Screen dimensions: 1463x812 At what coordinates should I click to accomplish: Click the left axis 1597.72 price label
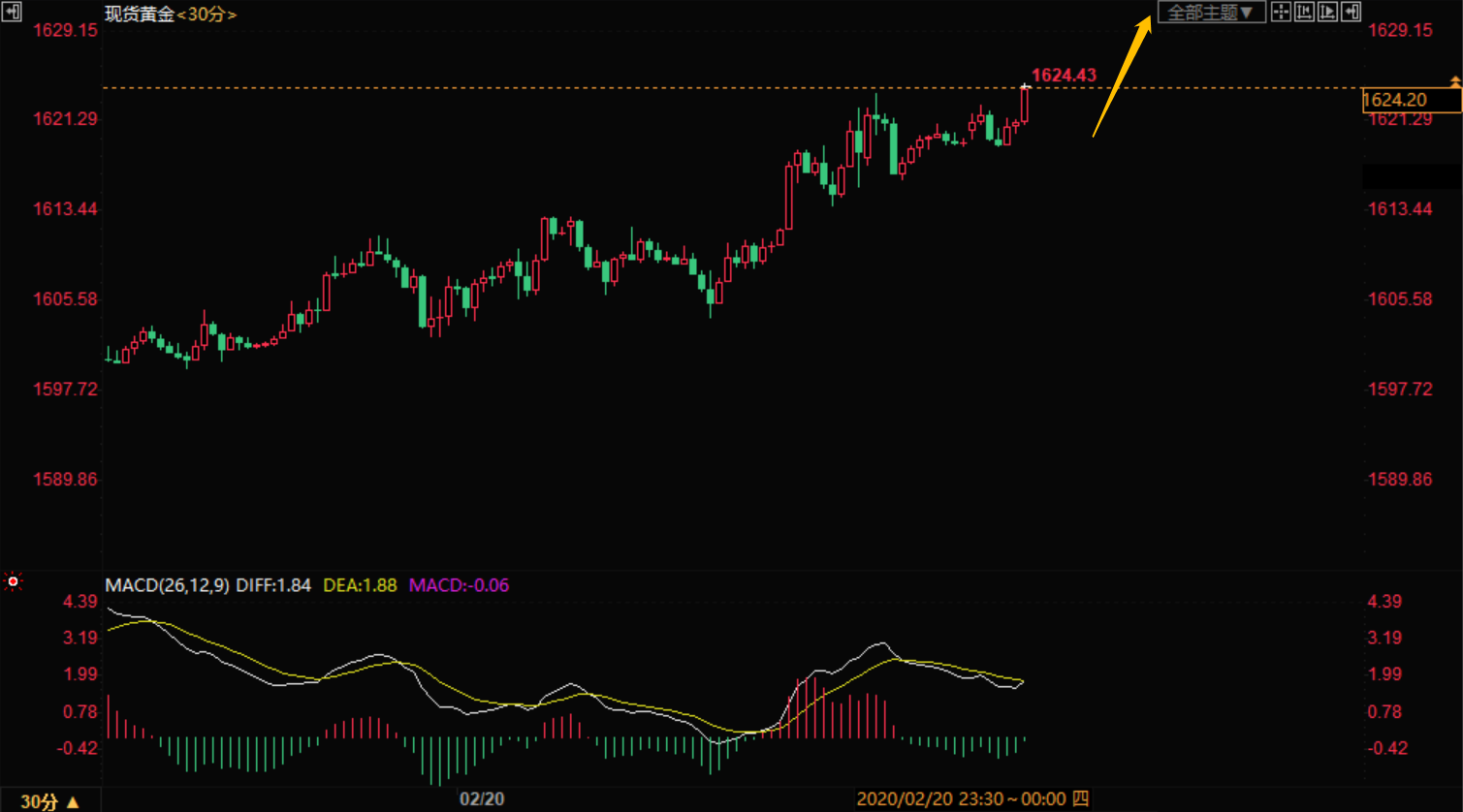66,389
